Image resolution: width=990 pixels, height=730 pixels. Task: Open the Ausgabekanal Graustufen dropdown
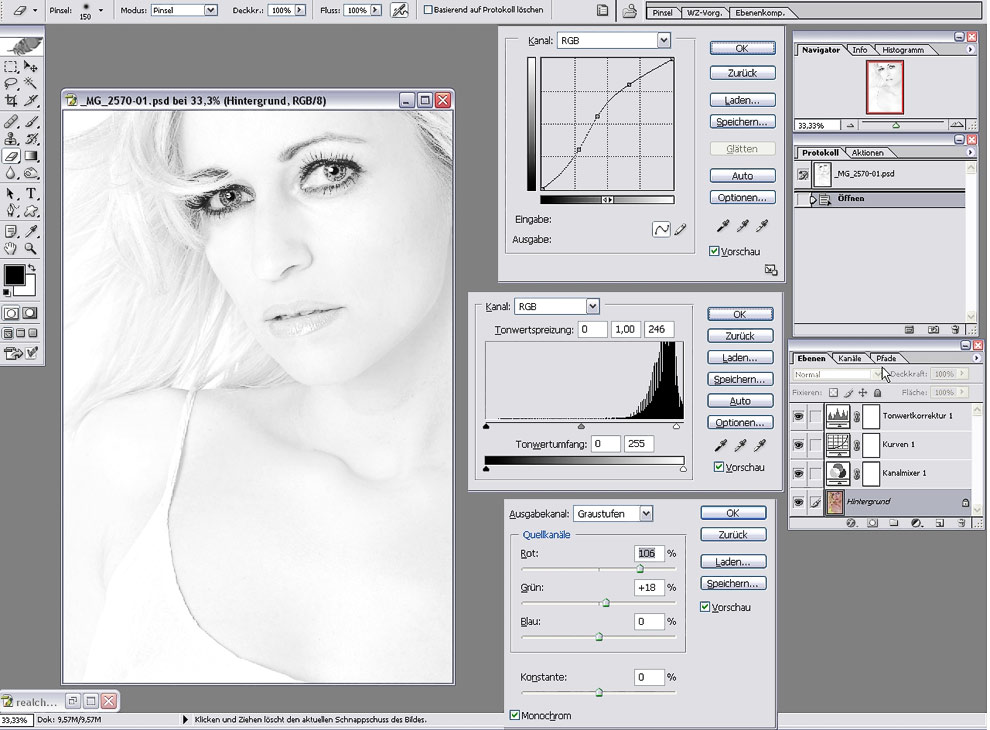(x=645, y=513)
